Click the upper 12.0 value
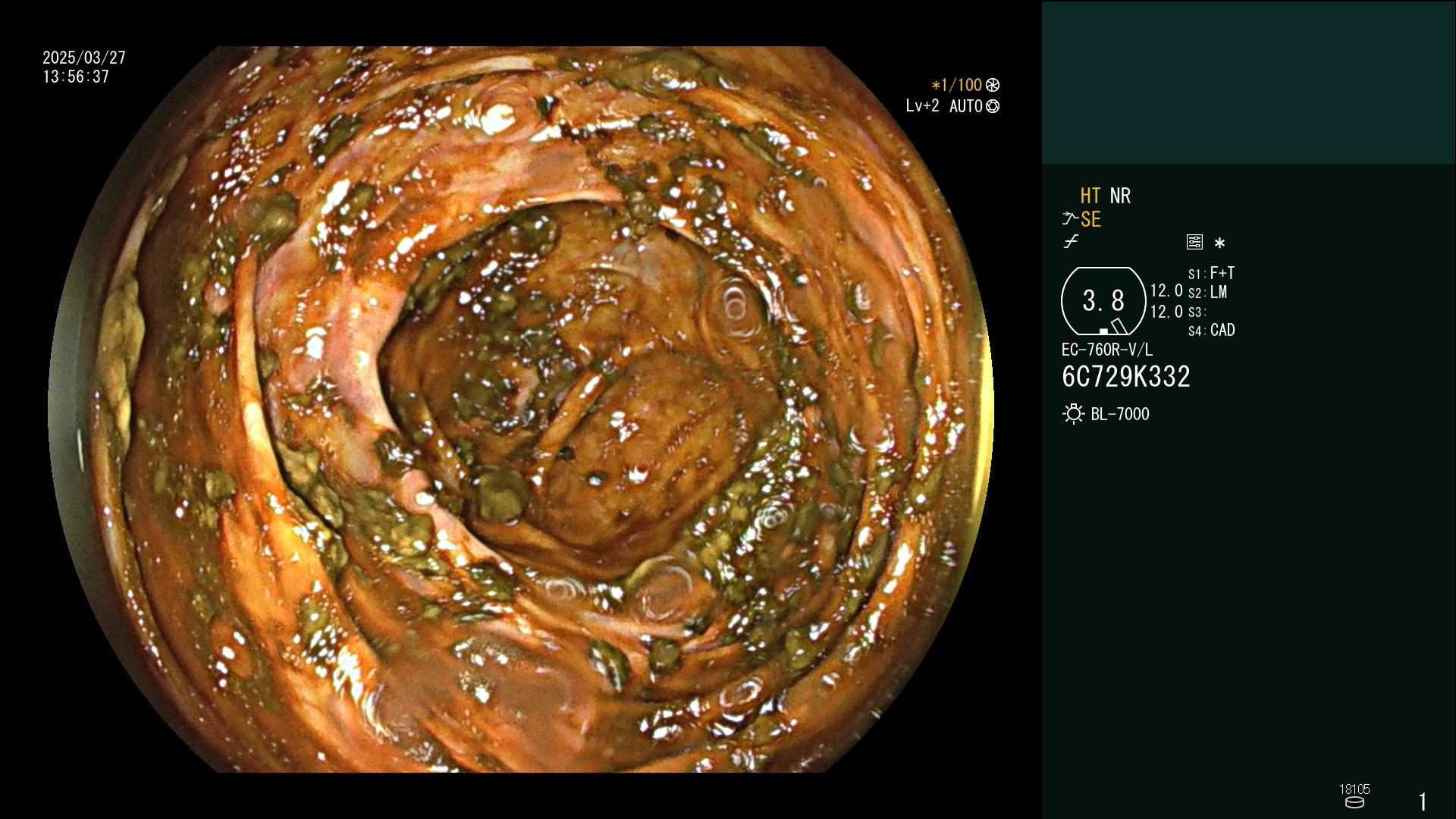This screenshot has height=819, width=1456. 1166,290
